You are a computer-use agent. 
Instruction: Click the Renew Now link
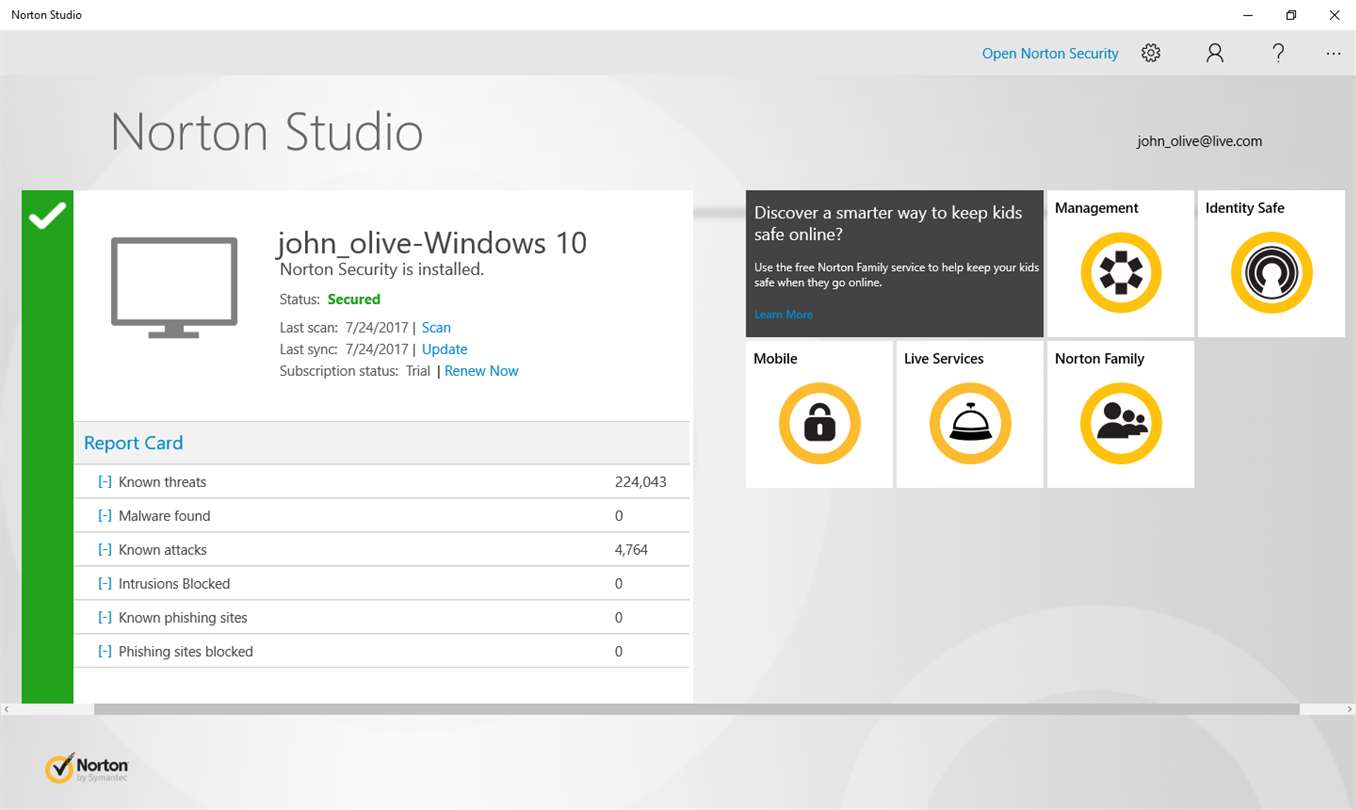[482, 371]
